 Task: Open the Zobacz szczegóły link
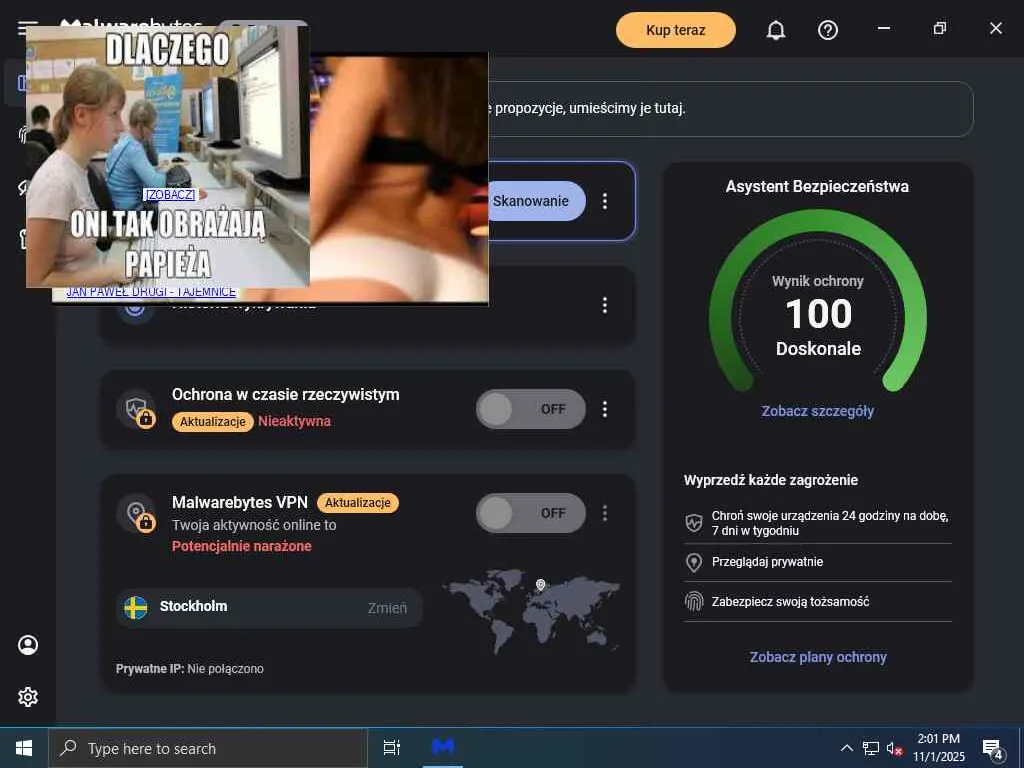coord(817,411)
